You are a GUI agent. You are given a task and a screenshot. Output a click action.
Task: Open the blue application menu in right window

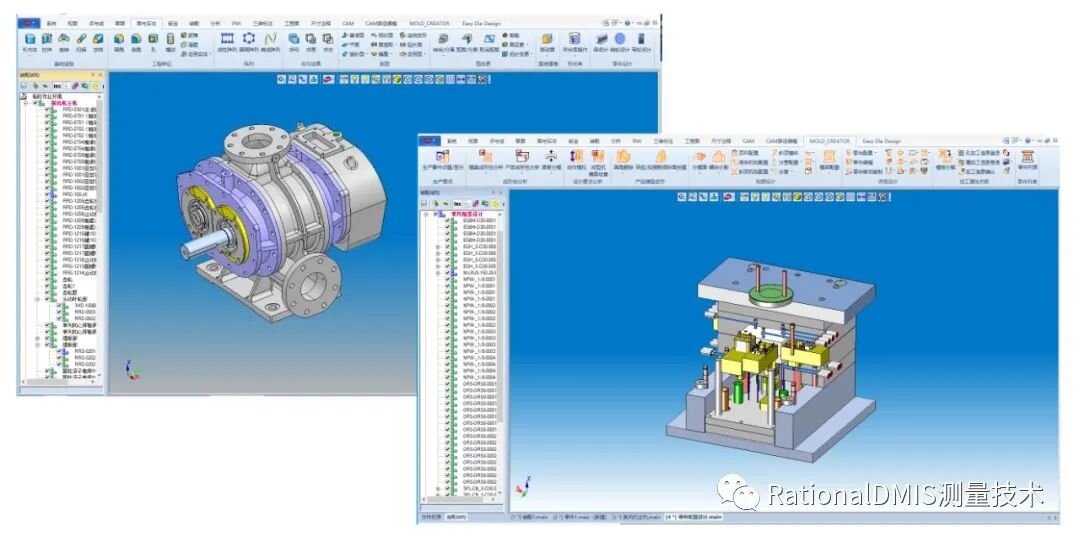[x=429, y=141]
